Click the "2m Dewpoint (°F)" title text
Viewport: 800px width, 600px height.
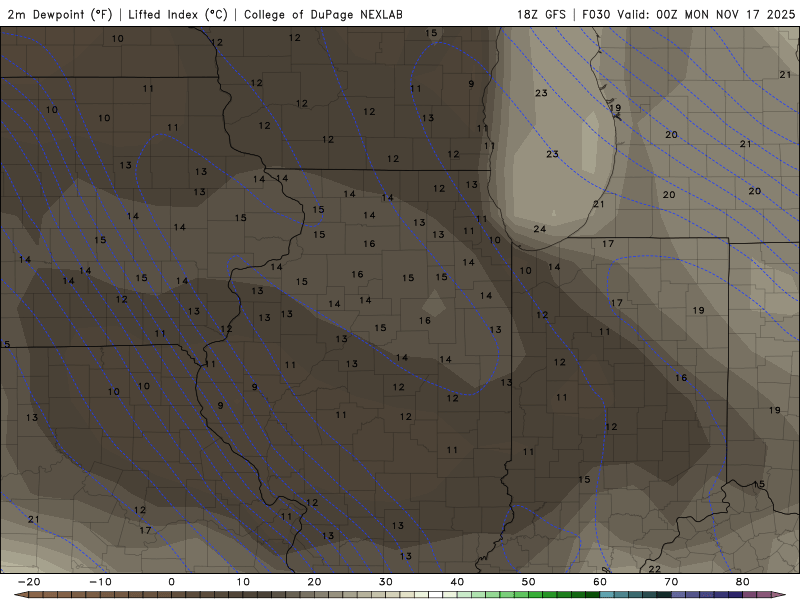[x=60, y=14]
